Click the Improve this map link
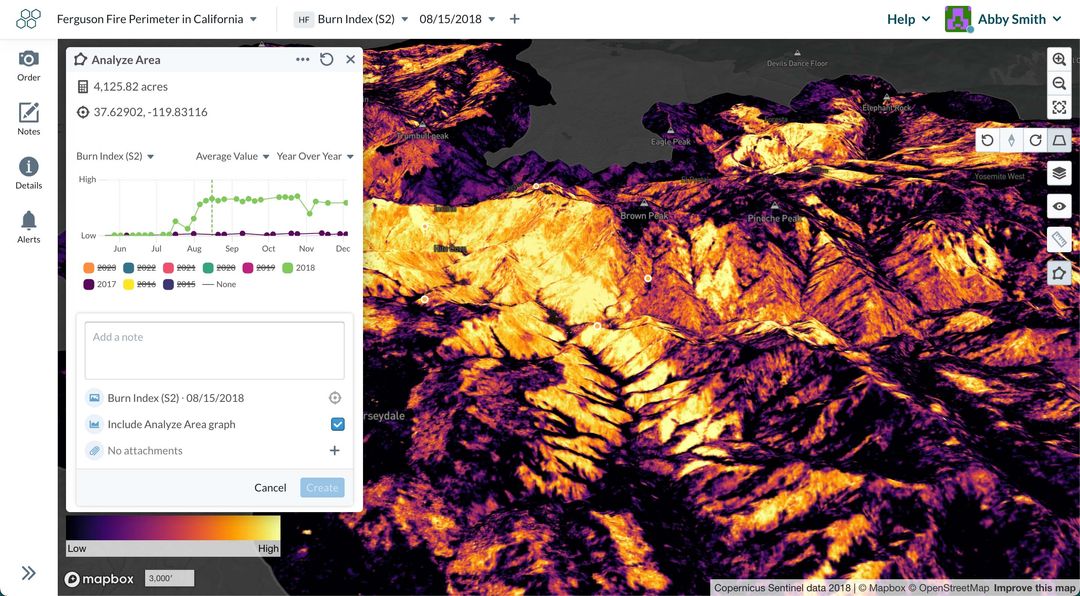This screenshot has width=1080, height=596. coord(1035,587)
